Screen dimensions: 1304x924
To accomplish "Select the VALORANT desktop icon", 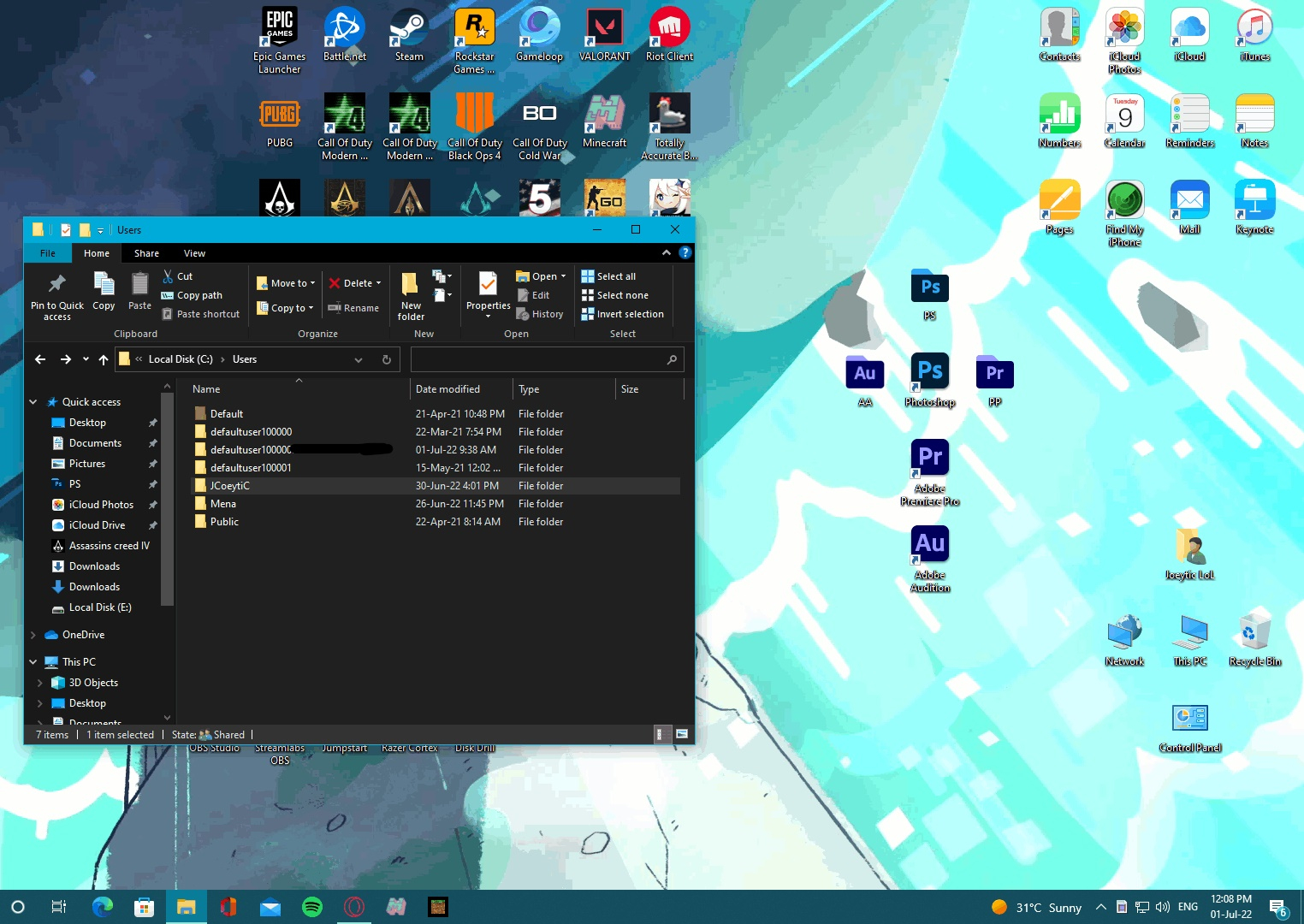I will (x=605, y=34).
